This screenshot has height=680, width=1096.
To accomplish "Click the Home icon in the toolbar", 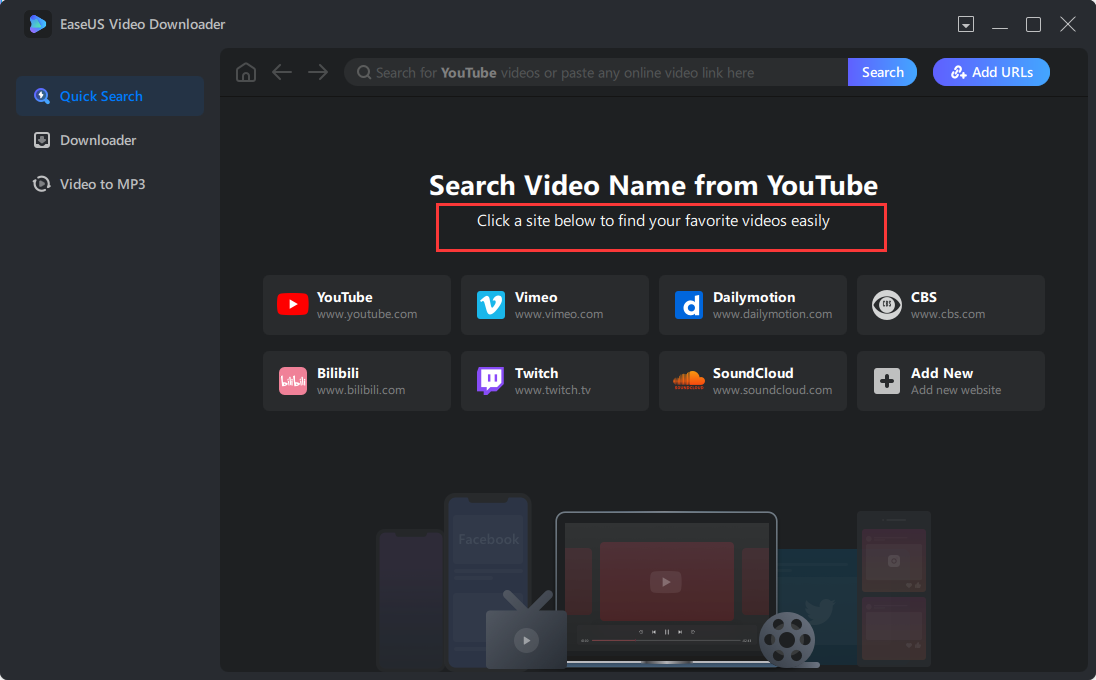I will click(245, 71).
